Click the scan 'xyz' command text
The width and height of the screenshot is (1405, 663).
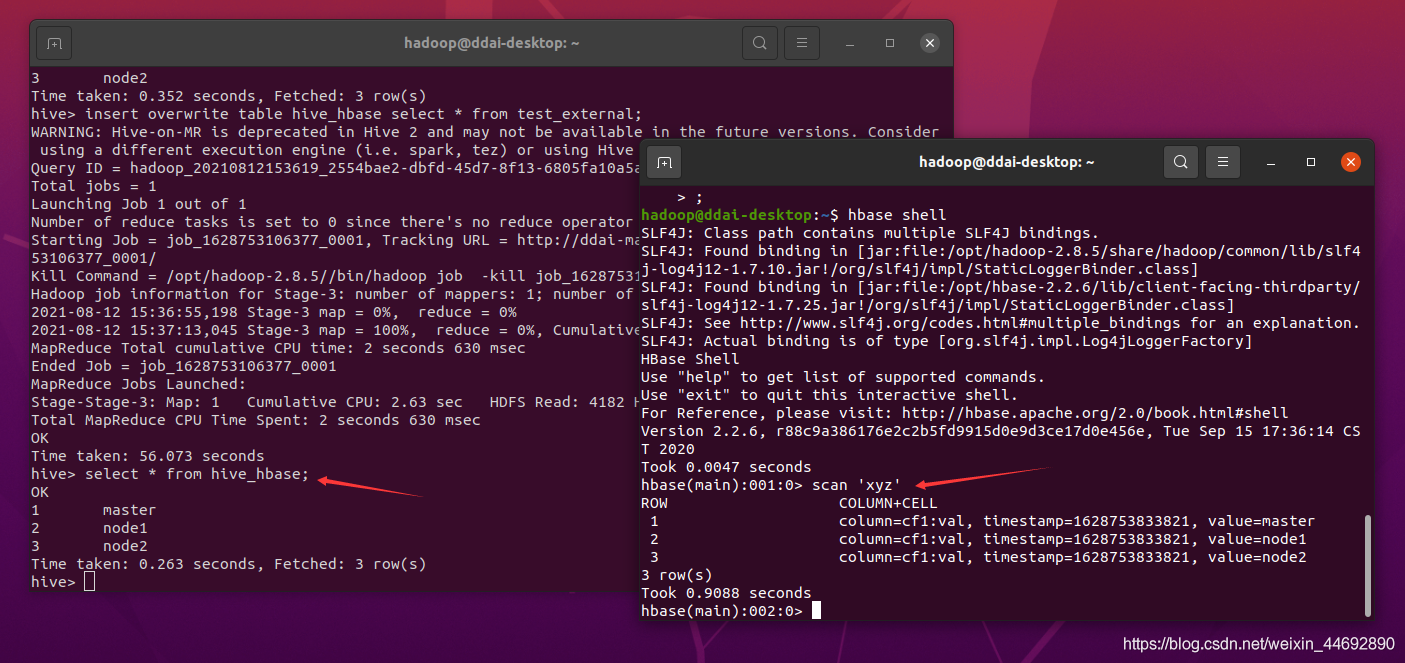[857, 485]
